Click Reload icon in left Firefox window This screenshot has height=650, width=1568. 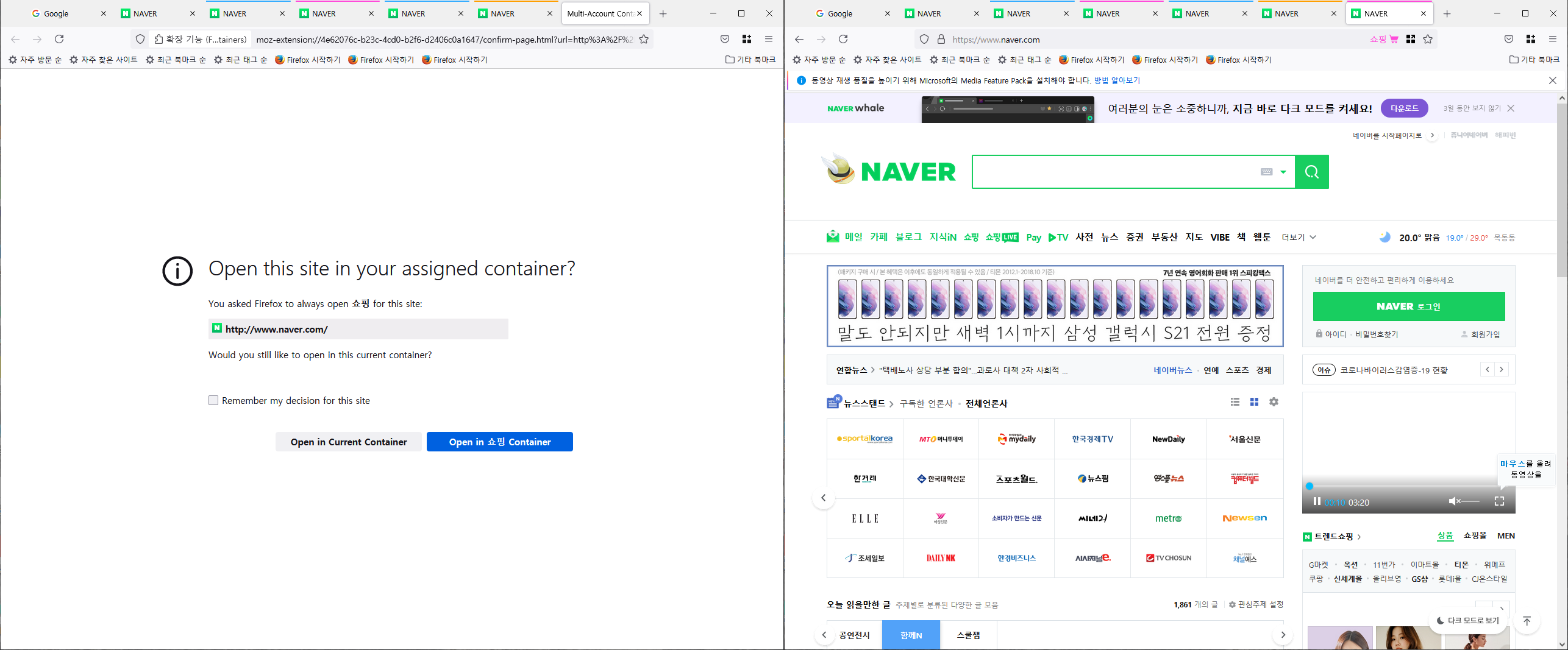coord(59,39)
